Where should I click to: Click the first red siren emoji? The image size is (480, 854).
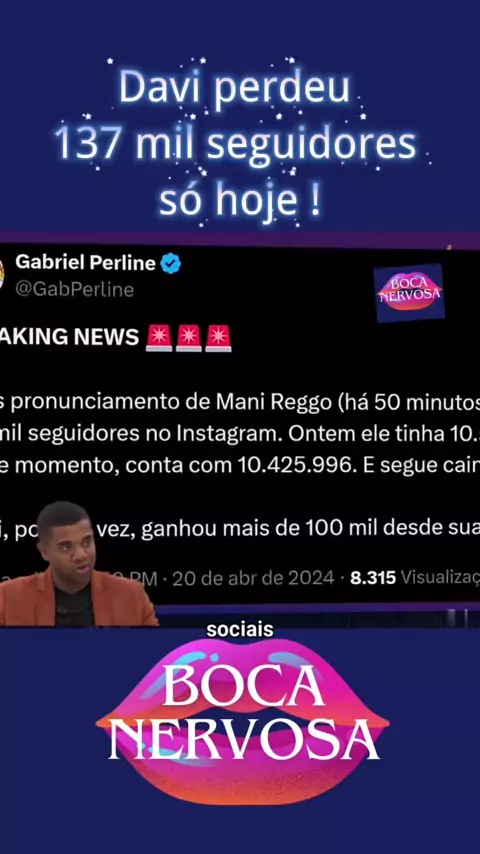click(x=159, y=338)
